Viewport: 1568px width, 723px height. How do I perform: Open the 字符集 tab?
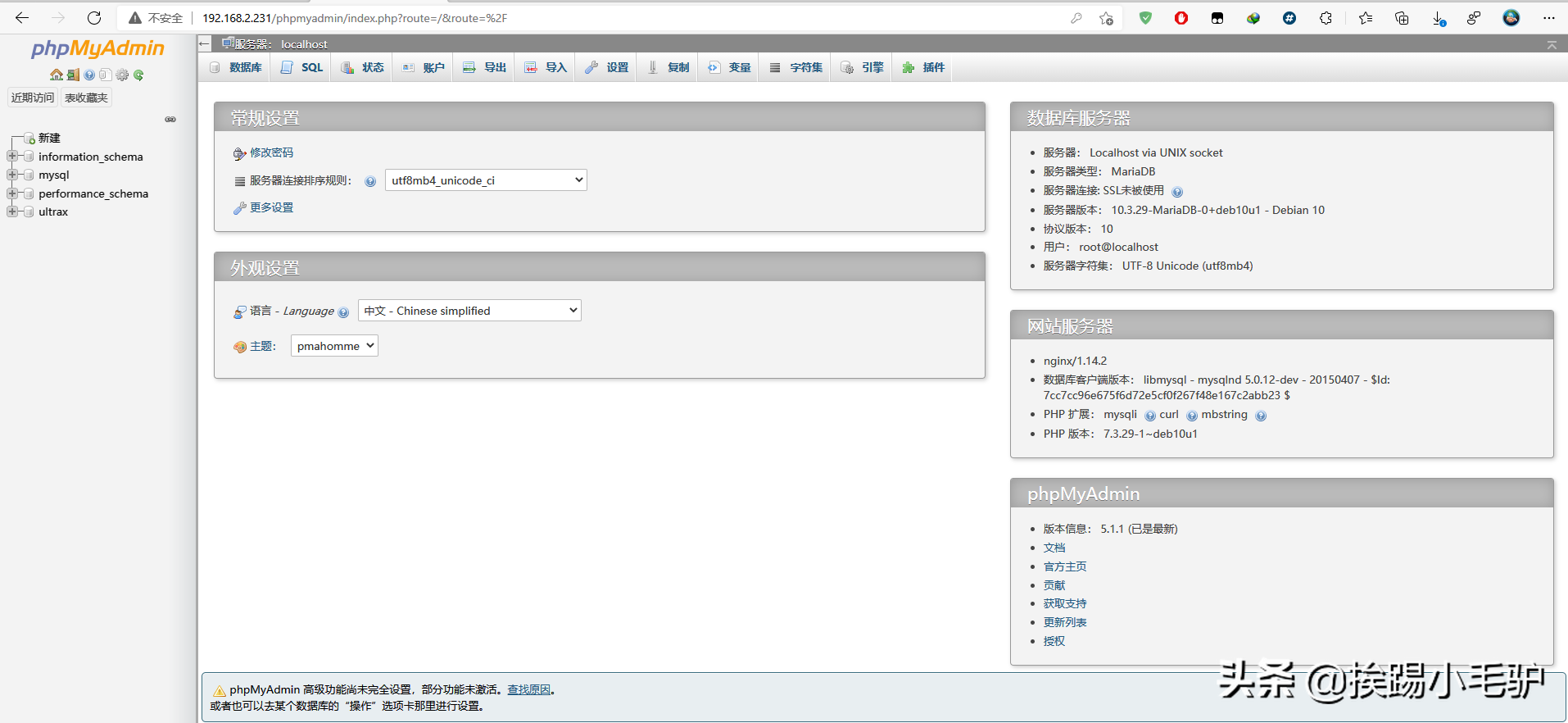[x=795, y=67]
